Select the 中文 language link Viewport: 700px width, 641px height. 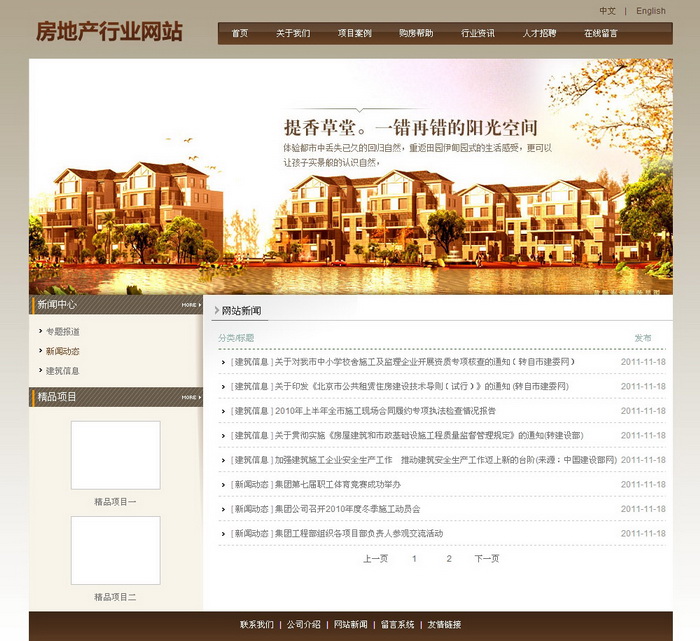coord(607,11)
